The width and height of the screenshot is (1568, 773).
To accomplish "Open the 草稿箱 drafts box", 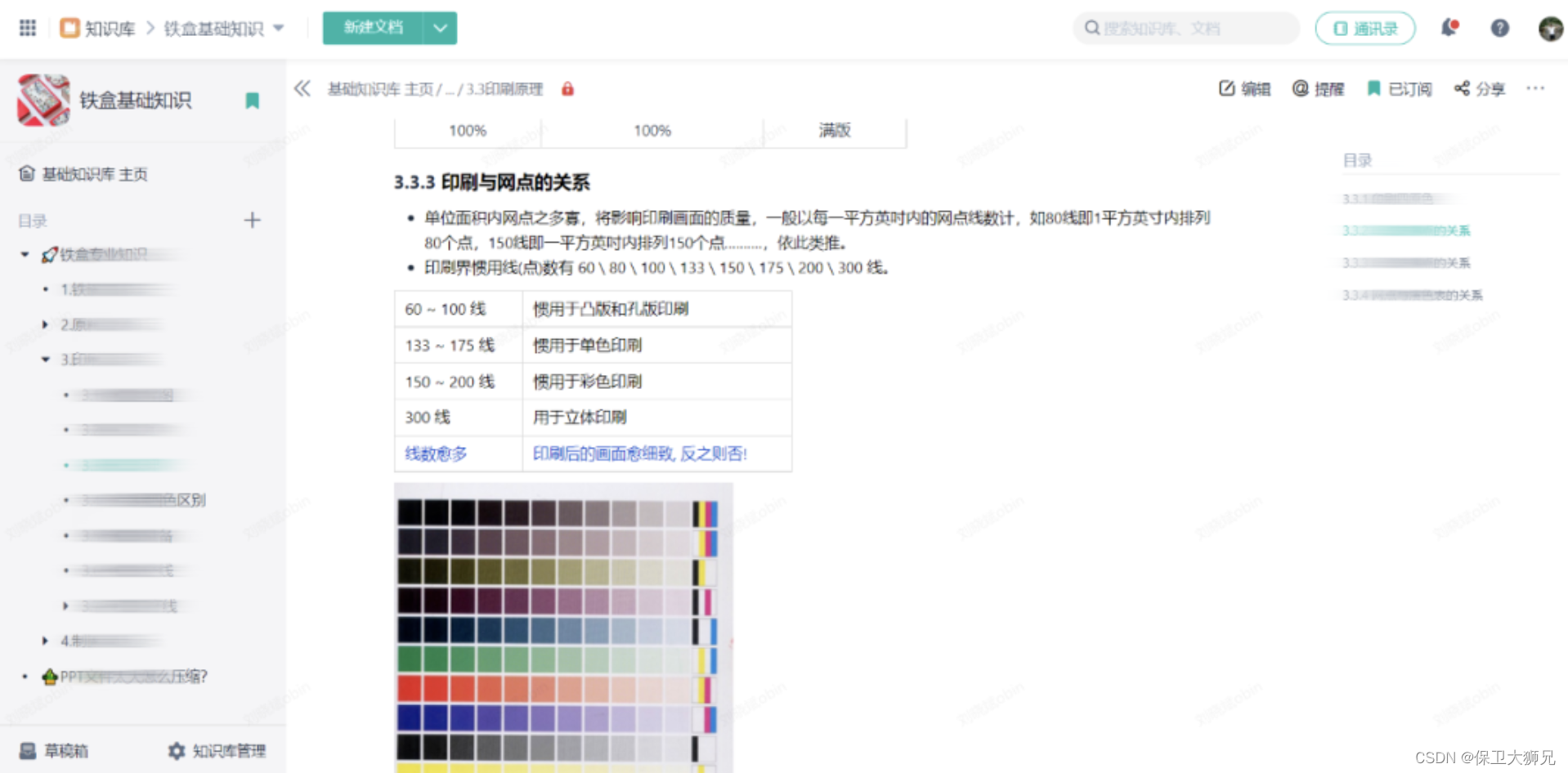I will 54,750.
